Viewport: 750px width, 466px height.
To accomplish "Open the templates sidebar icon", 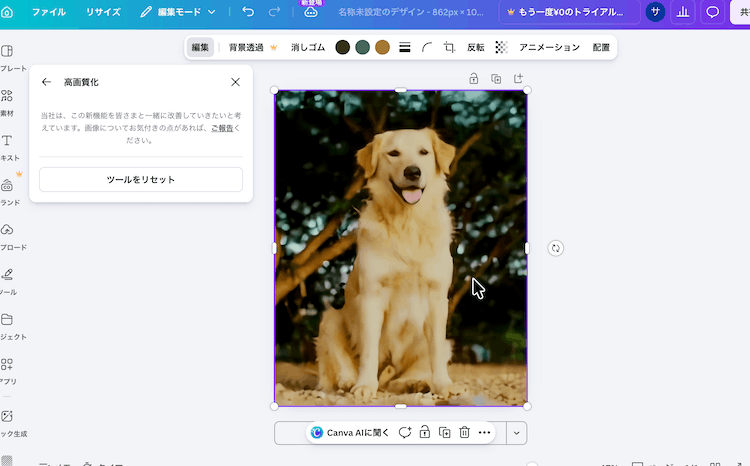I will point(7,51).
